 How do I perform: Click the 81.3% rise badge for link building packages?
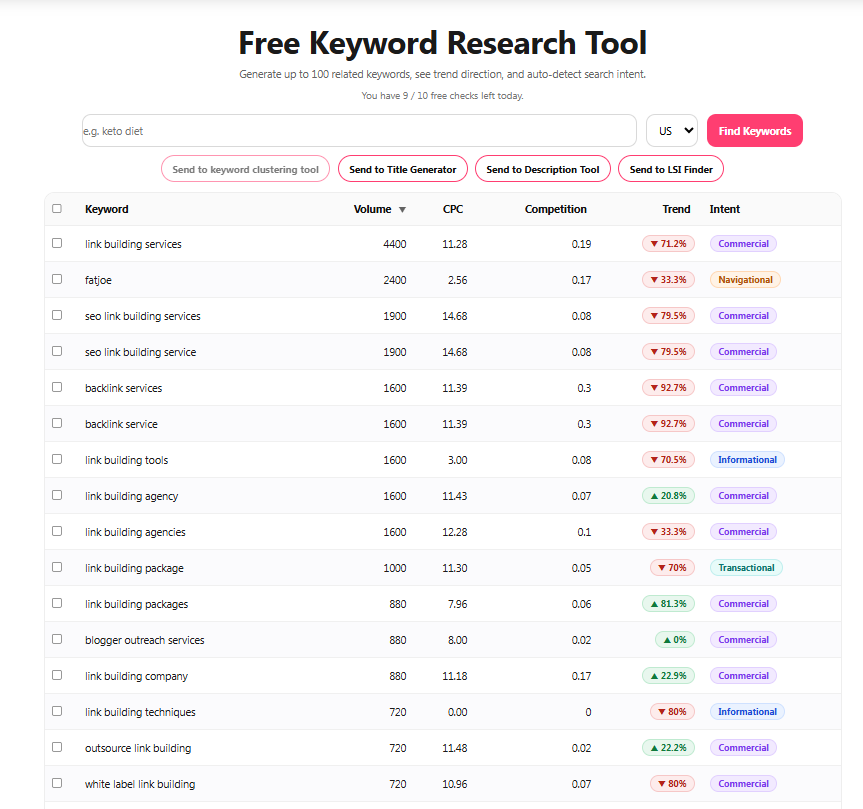(668, 603)
